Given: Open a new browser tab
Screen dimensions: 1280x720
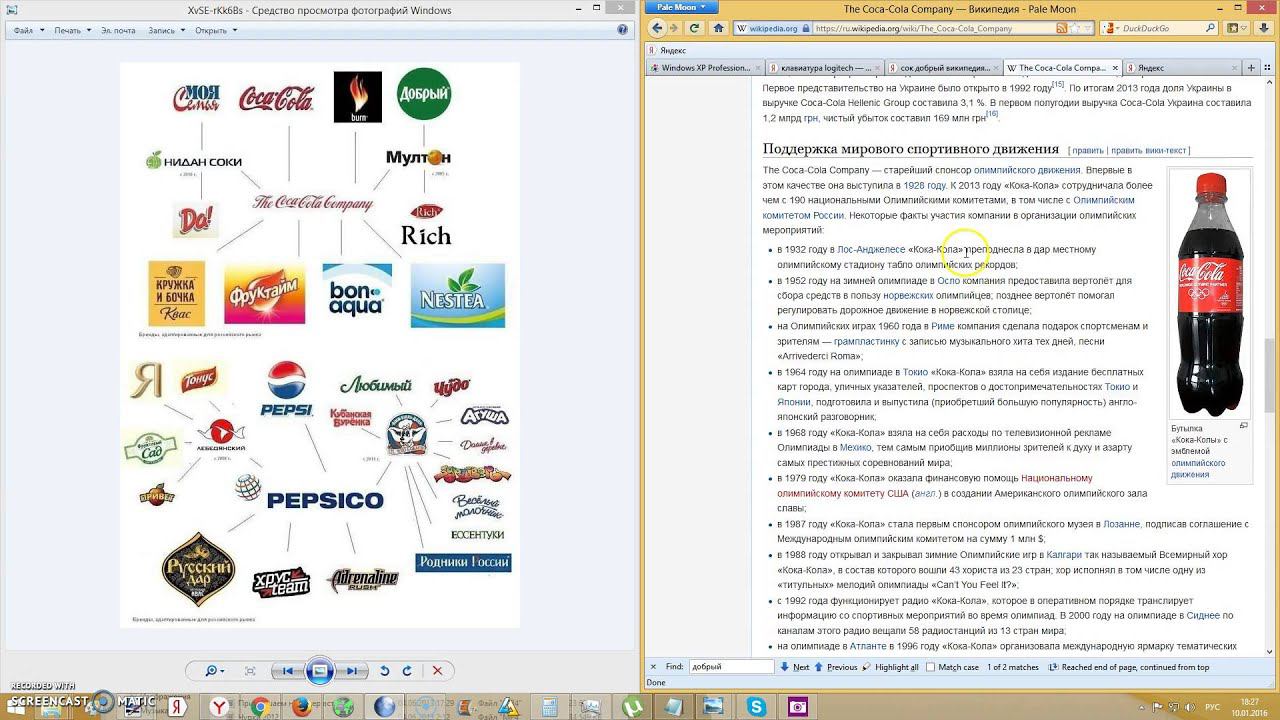Looking at the screenshot, I should [x=1251, y=68].
